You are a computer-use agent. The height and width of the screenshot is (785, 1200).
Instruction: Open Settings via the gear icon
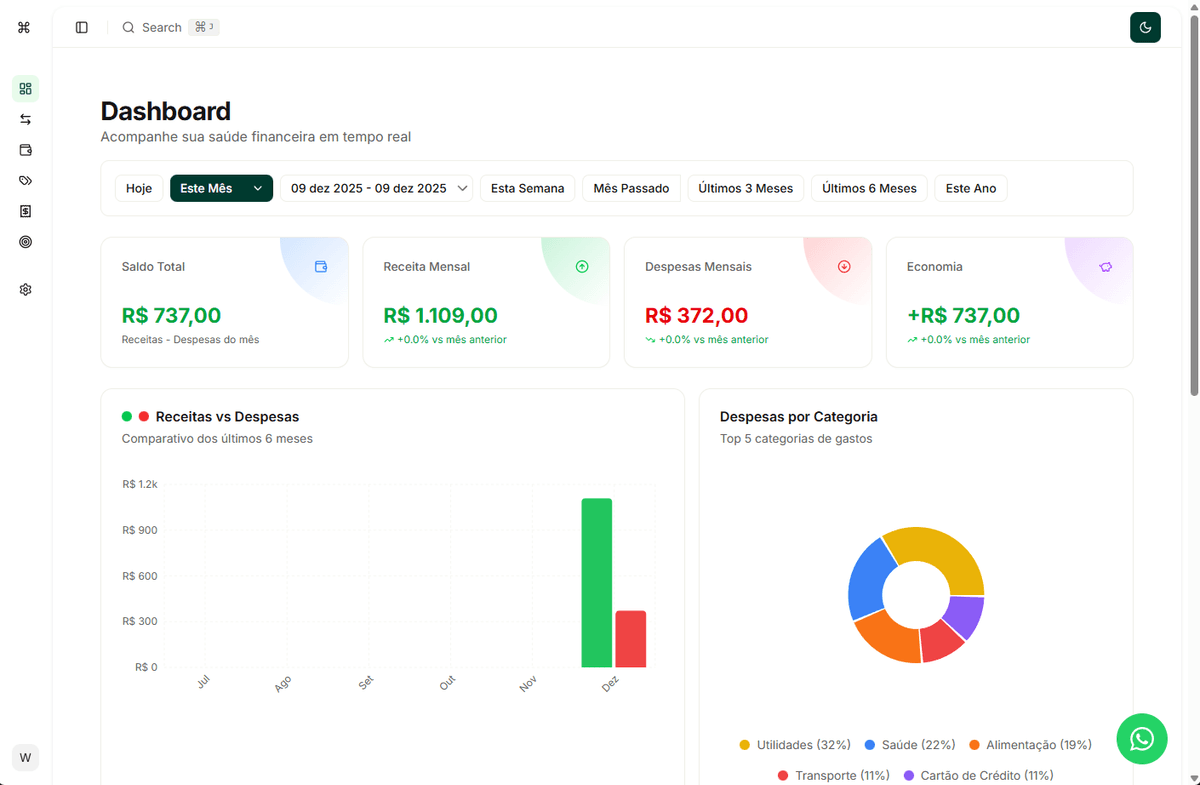click(x=25, y=289)
